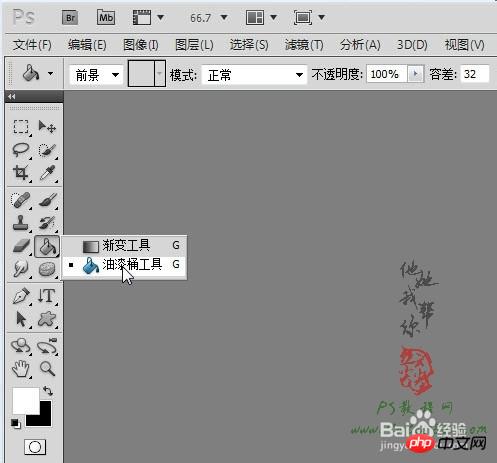Select the Rectangular Marquee tool

click(x=21, y=127)
